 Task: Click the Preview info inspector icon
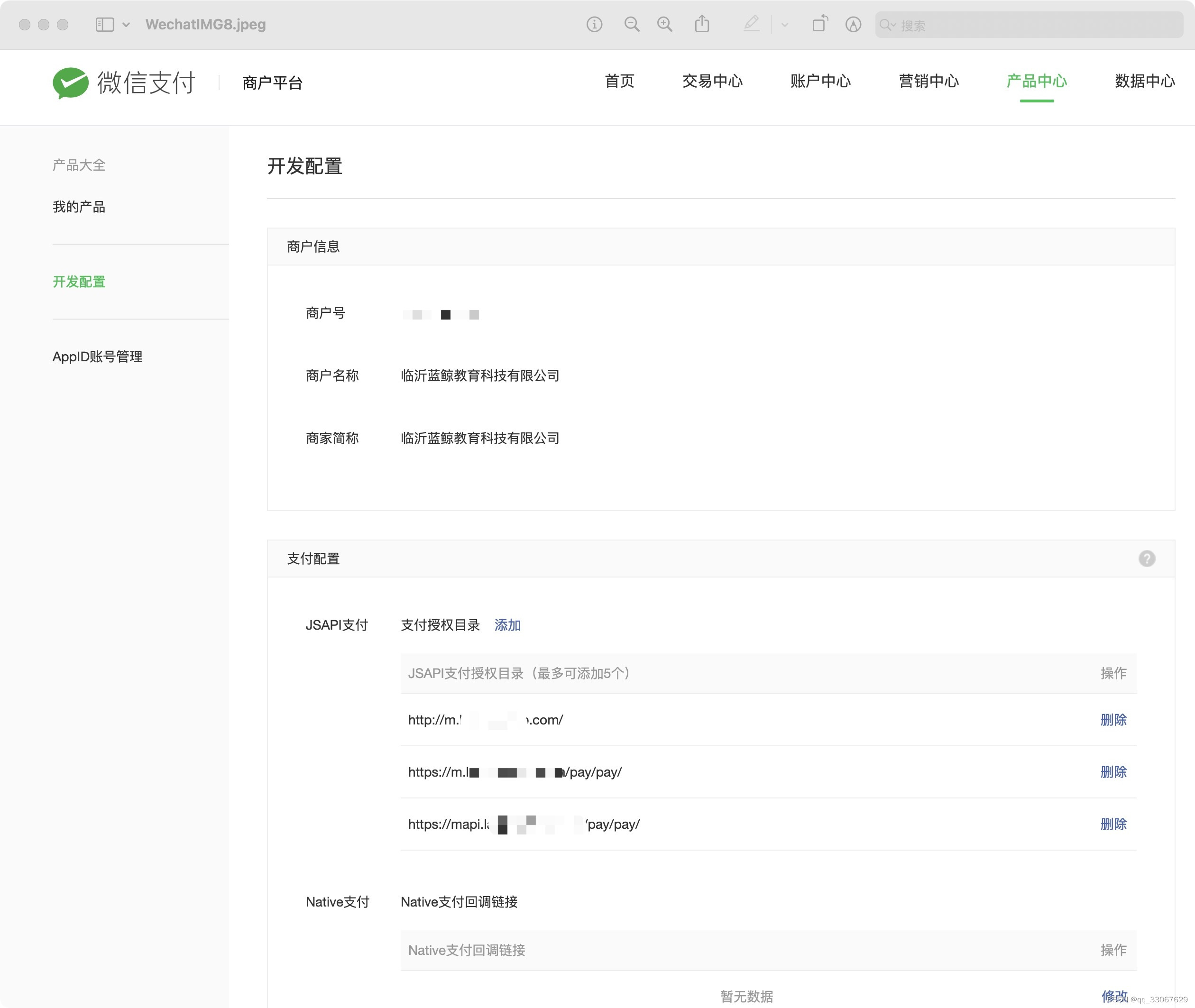pos(594,25)
